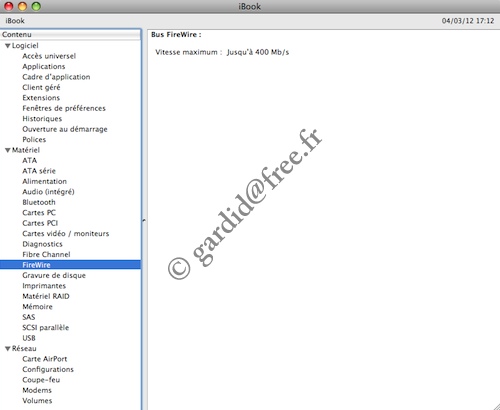Viewport: 500px width, 410px height.
Task: Select Extensions under Logiciel
Action: tap(41, 98)
